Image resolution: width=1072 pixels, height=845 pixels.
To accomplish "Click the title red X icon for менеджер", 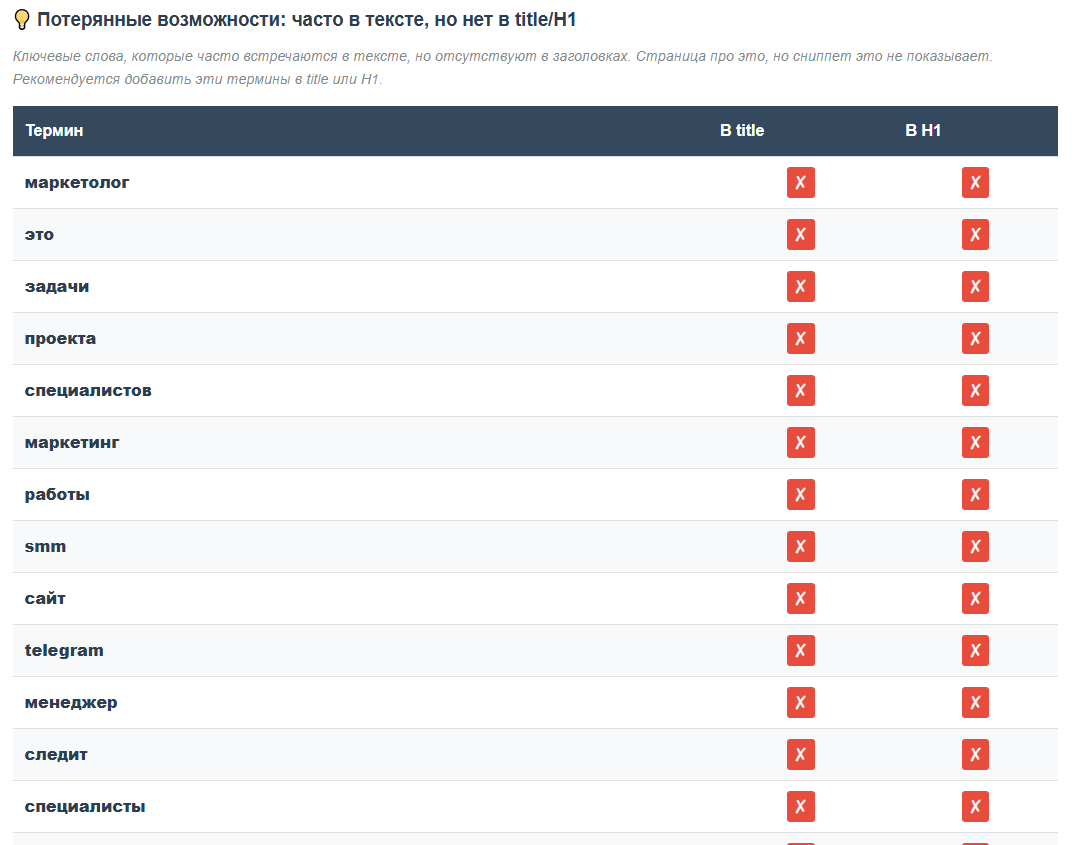I will [801, 702].
